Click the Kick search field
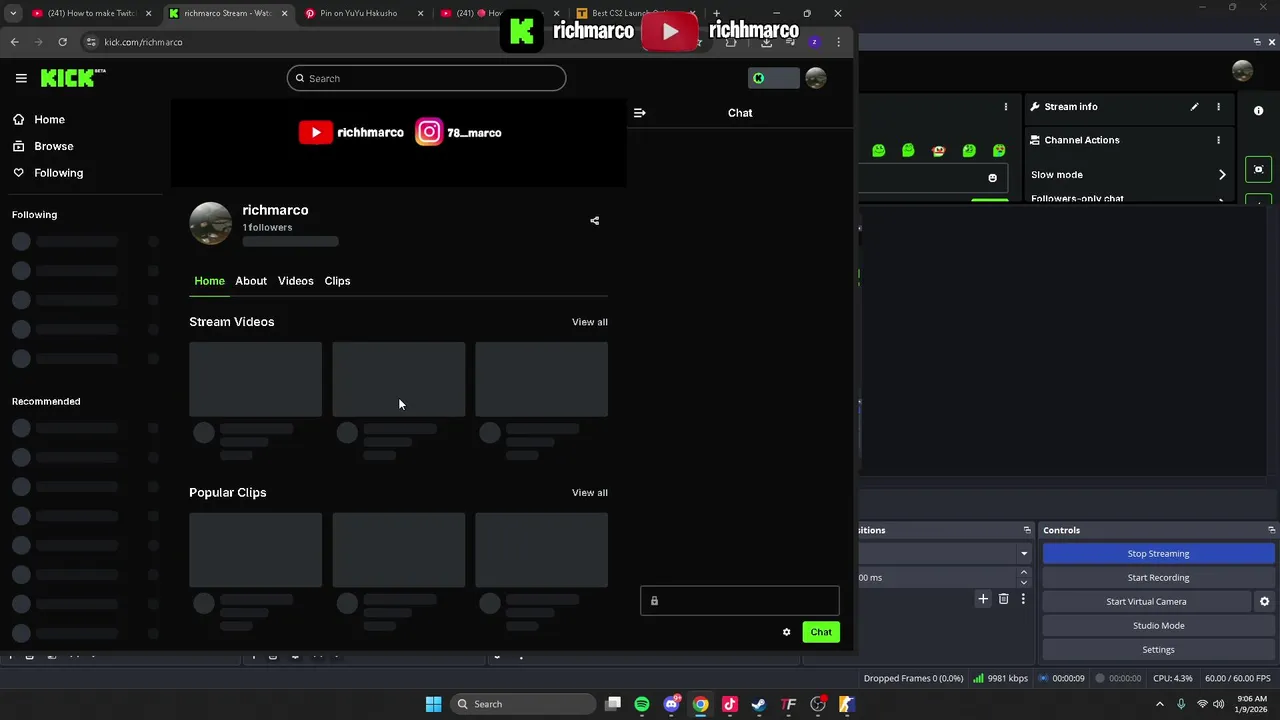Viewport: 1280px width, 720px height. pyautogui.click(x=427, y=78)
